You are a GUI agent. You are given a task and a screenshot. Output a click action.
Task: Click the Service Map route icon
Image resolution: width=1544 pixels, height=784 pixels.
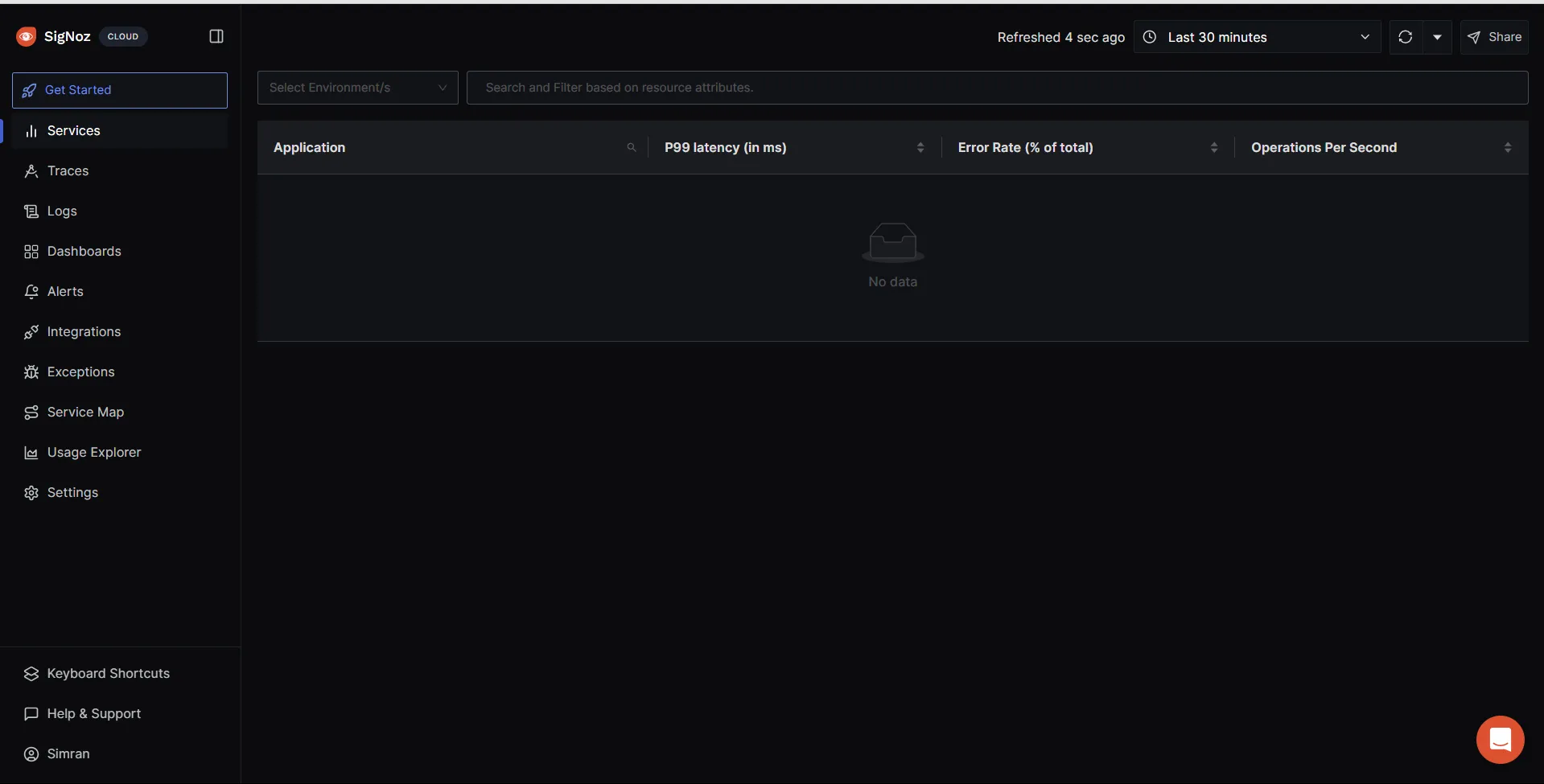click(x=31, y=412)
